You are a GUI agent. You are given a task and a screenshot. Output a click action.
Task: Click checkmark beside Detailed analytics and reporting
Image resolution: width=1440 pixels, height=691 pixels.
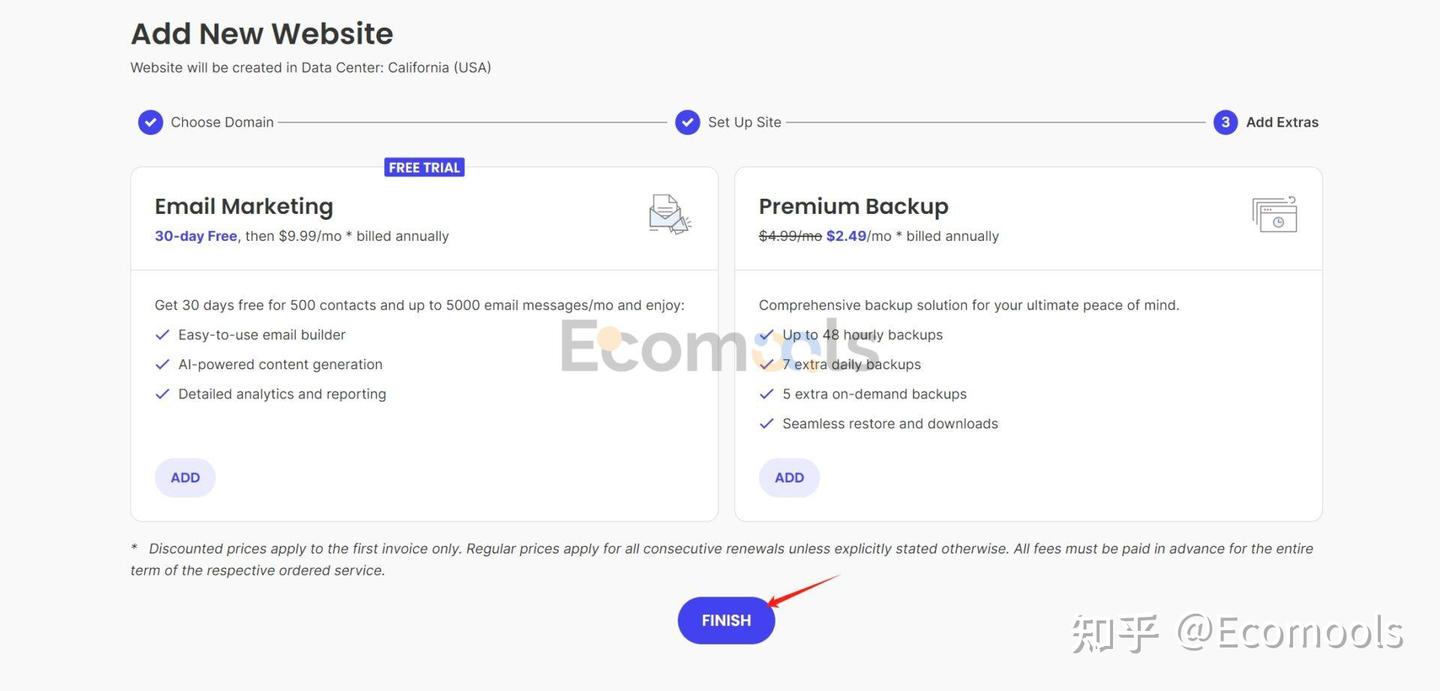[162, 394]
